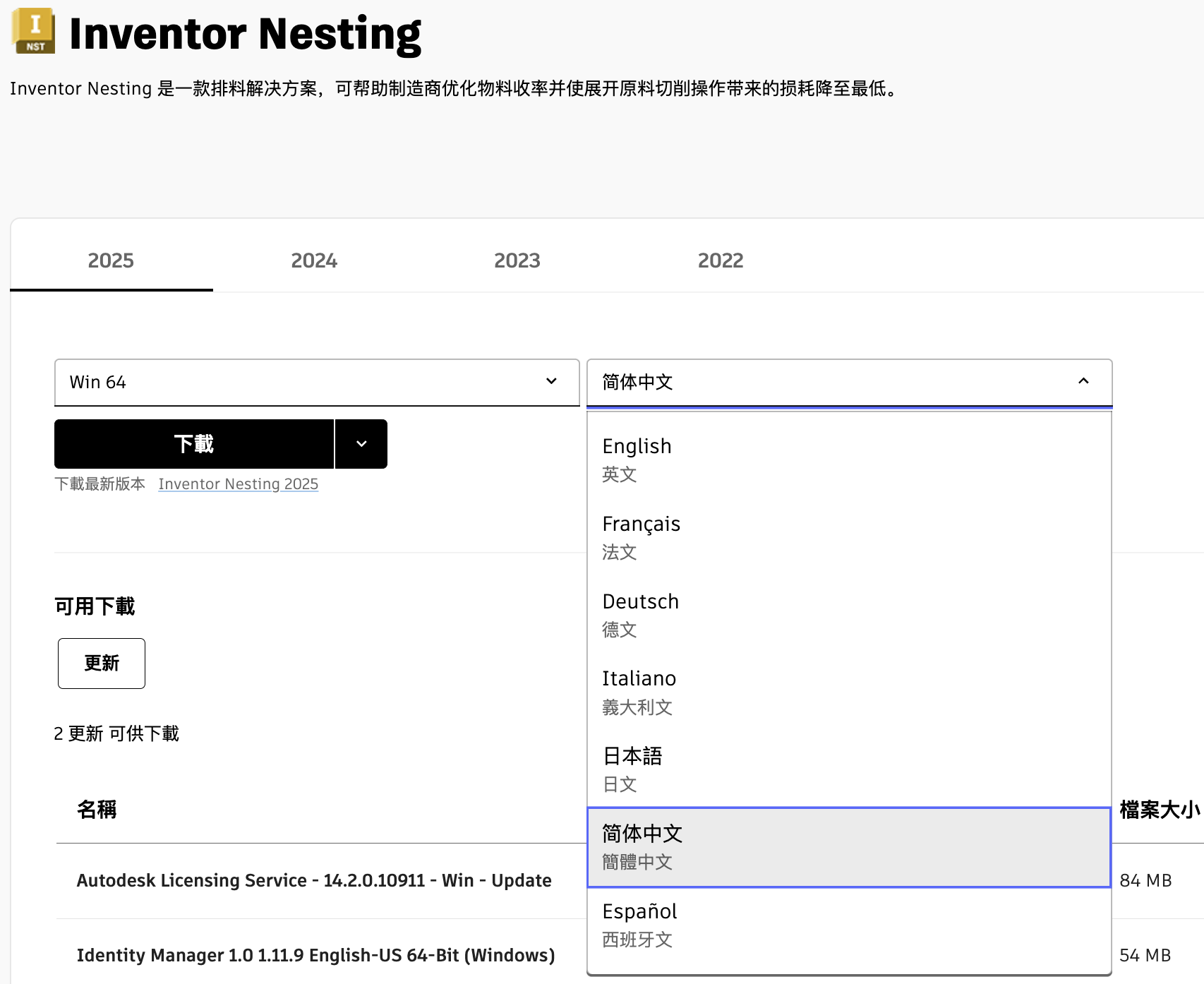Select Deutsch in the language list
1204x984 pixels.
[849, 614]
